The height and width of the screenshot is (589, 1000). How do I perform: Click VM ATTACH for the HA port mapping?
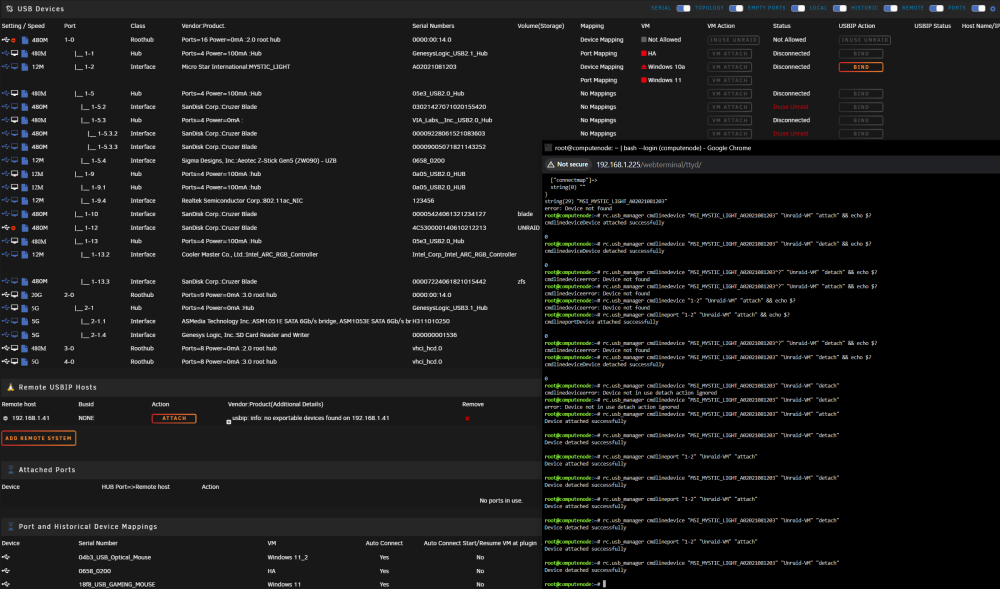point(730,54)
